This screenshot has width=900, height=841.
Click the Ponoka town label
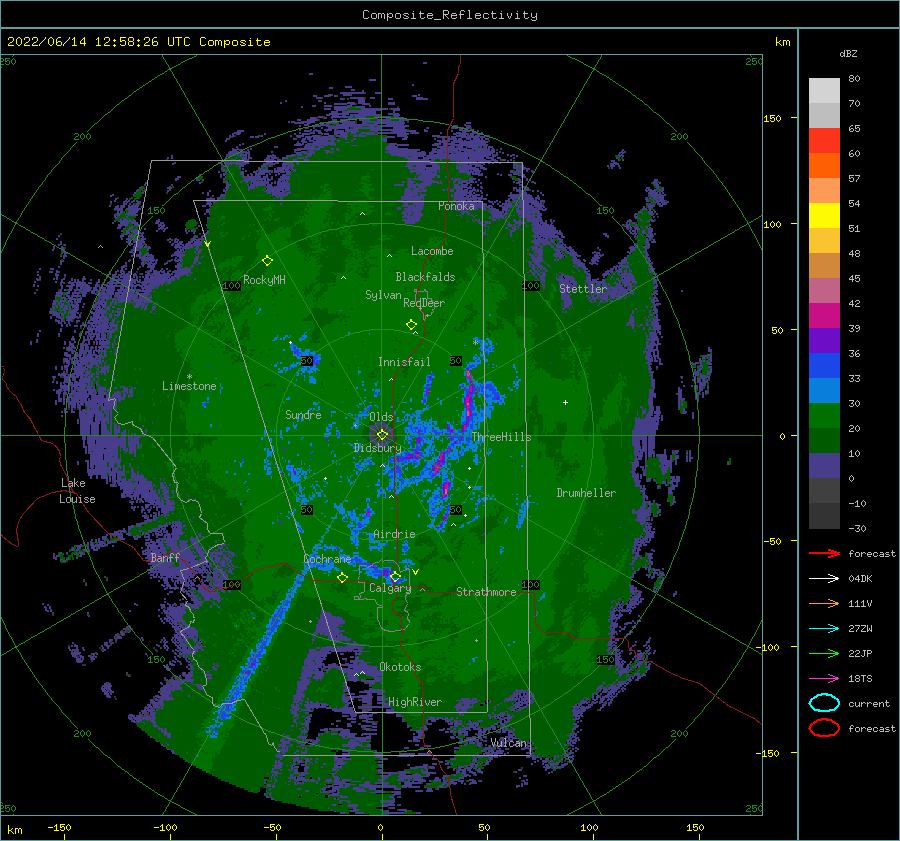456,206
